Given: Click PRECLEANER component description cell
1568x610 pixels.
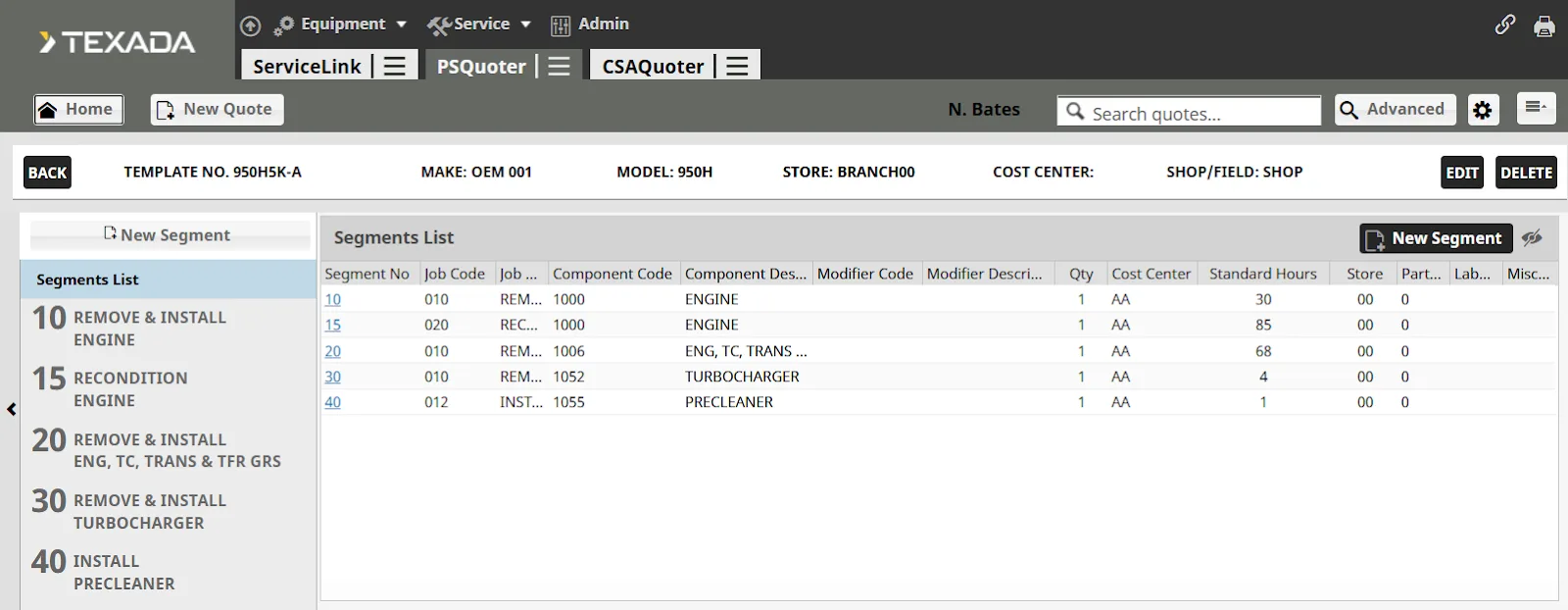Looking at the screenshot, I should [729, 402].
